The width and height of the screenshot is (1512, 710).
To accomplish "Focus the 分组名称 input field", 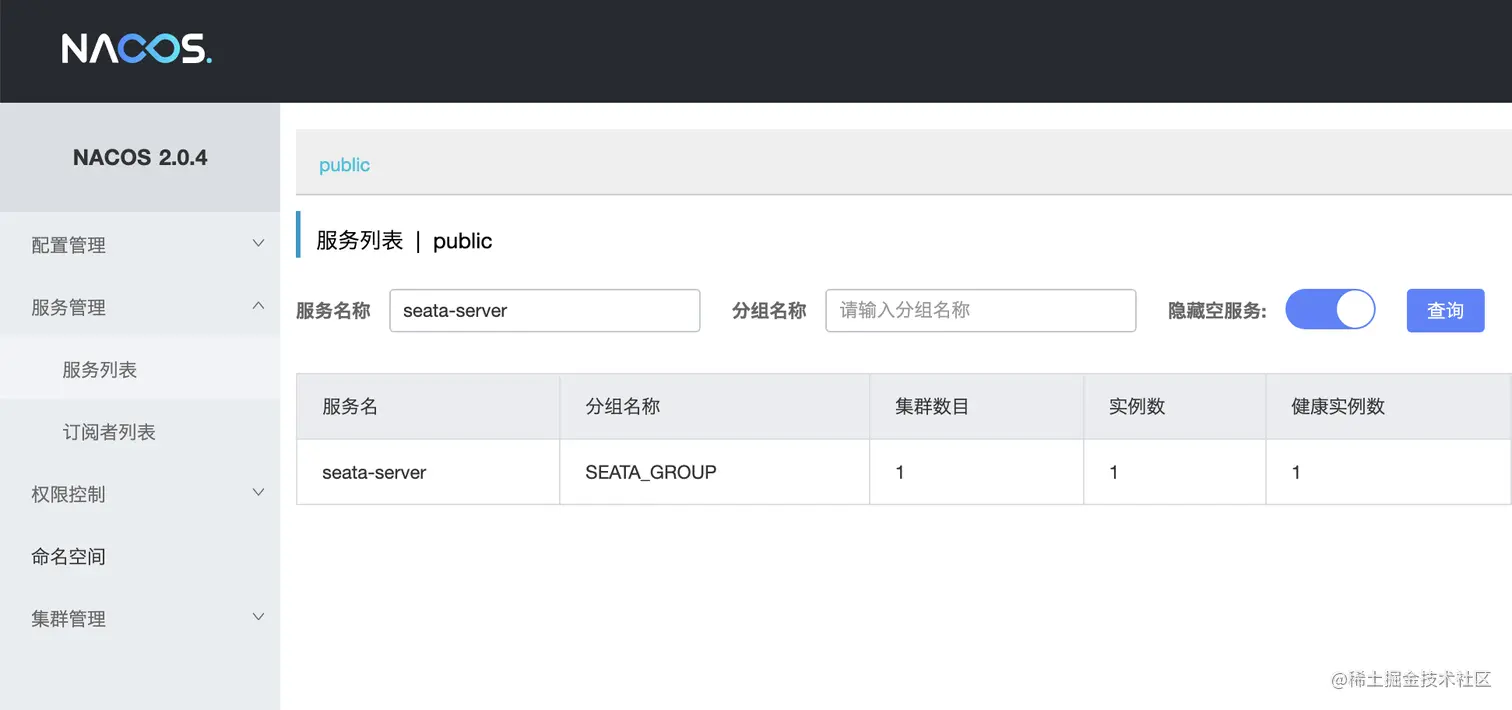I will click(x=981, y=310).
